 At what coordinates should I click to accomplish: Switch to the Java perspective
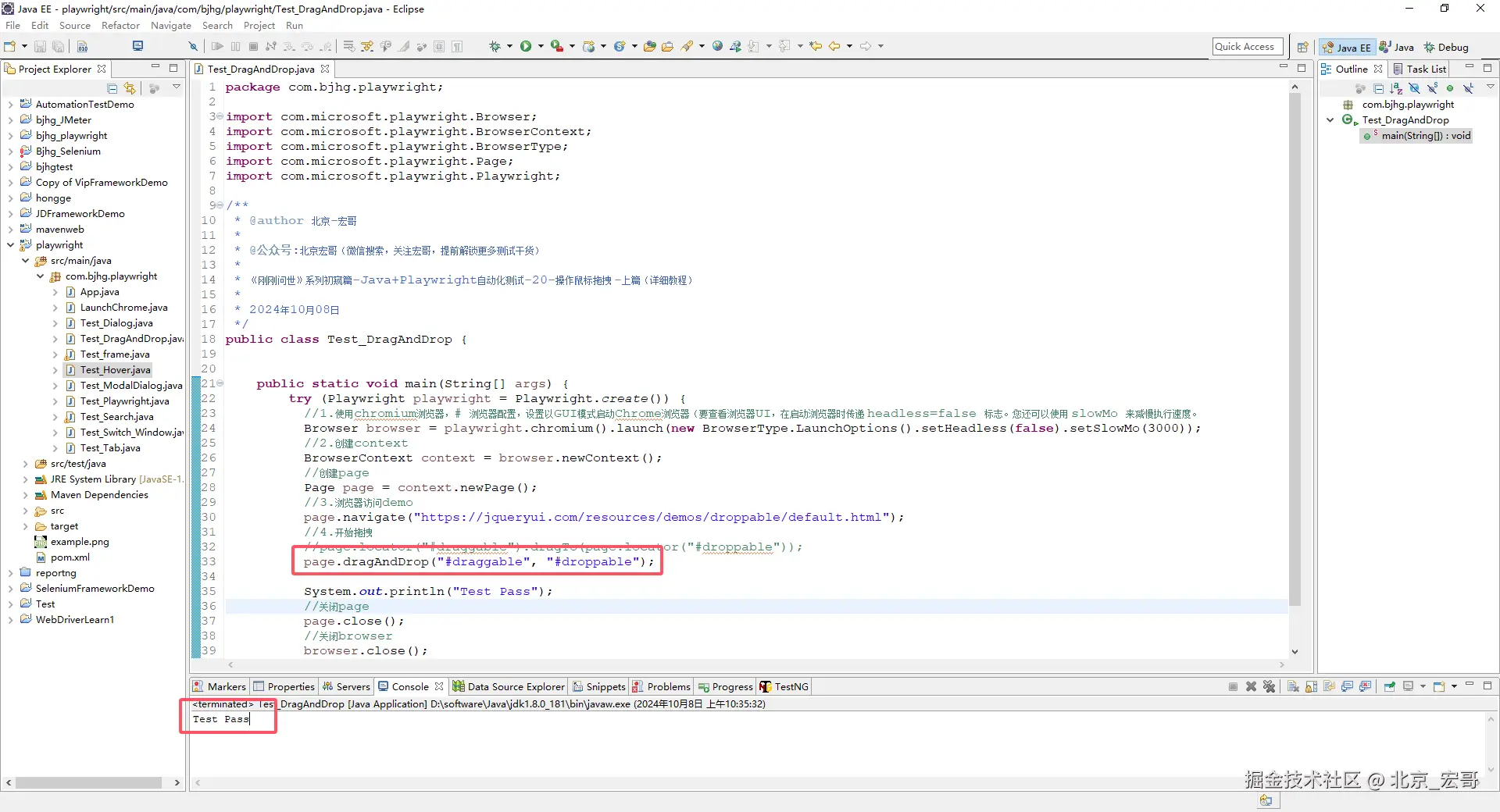(1397, 47)
